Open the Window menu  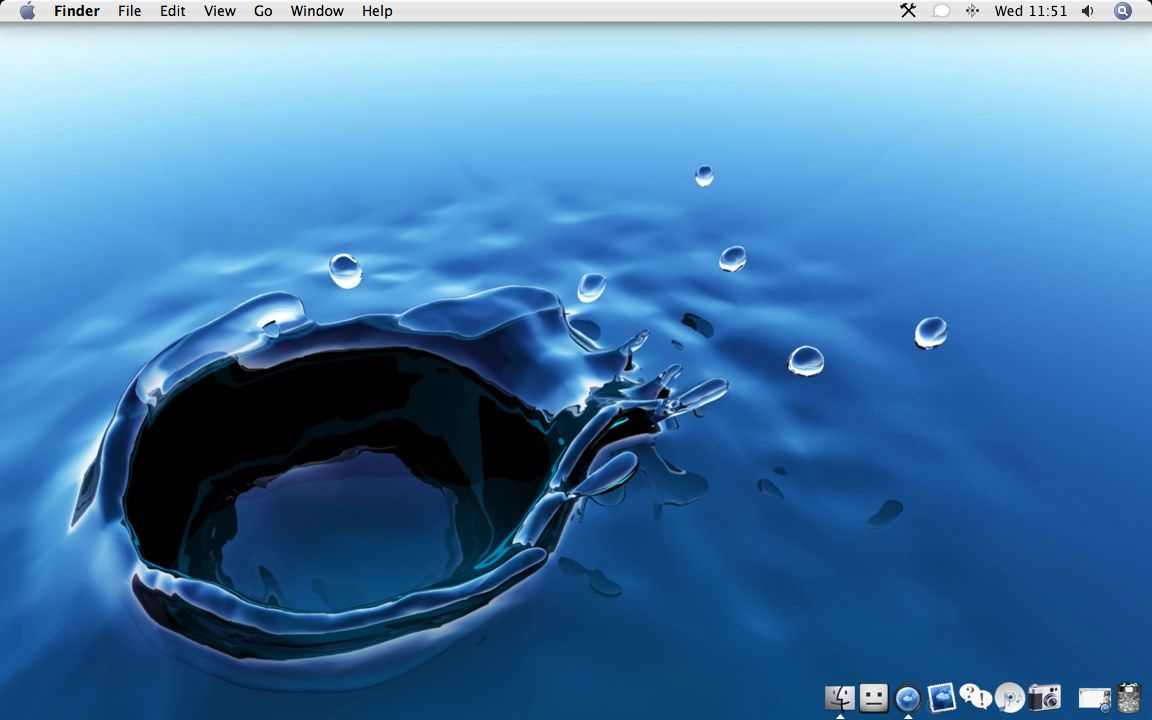pos(317,11)
